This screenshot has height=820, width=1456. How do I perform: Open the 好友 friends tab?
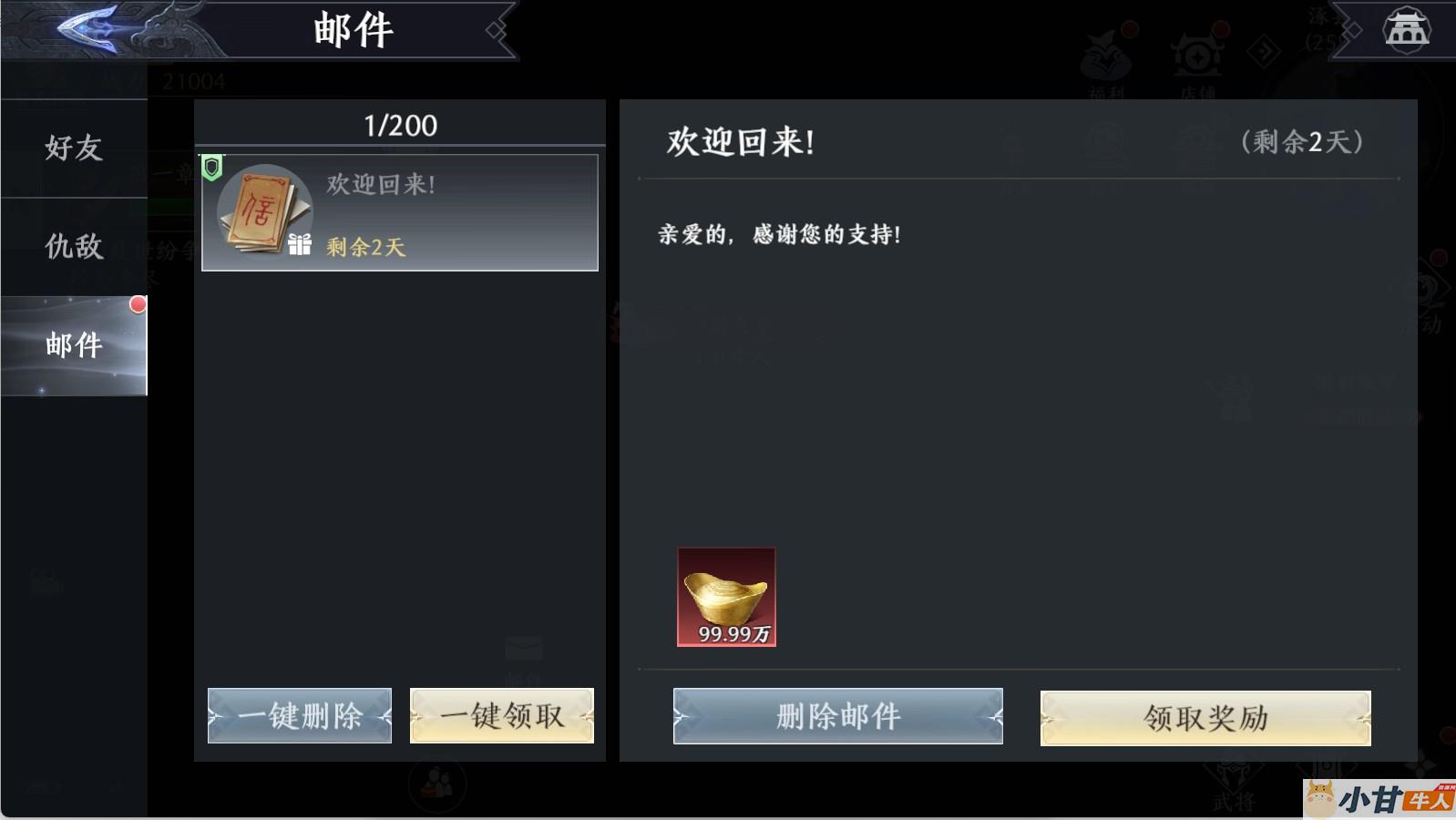coord(74,148)
